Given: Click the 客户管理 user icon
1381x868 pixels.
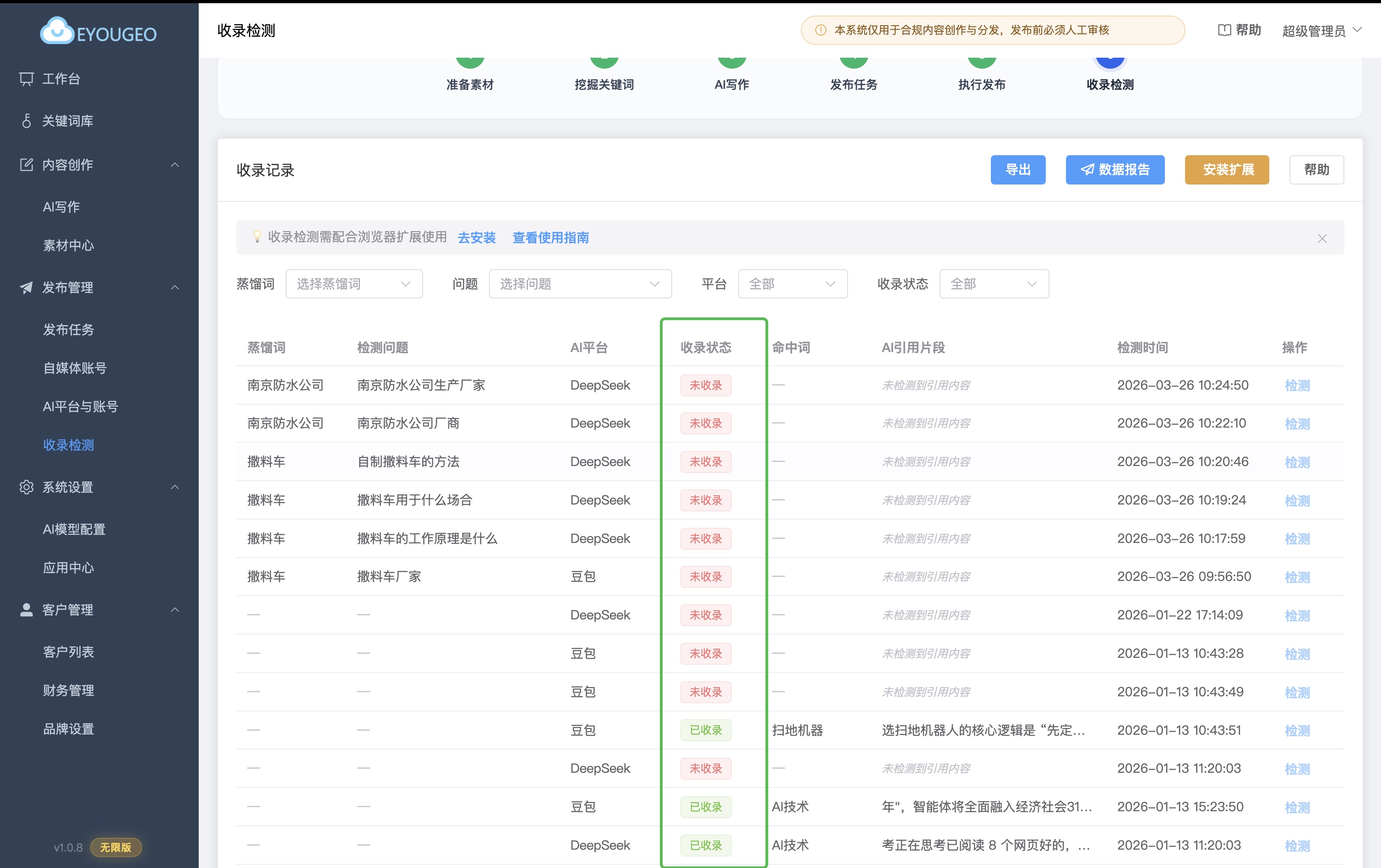Looking at the screenshot, I should 27,610.
